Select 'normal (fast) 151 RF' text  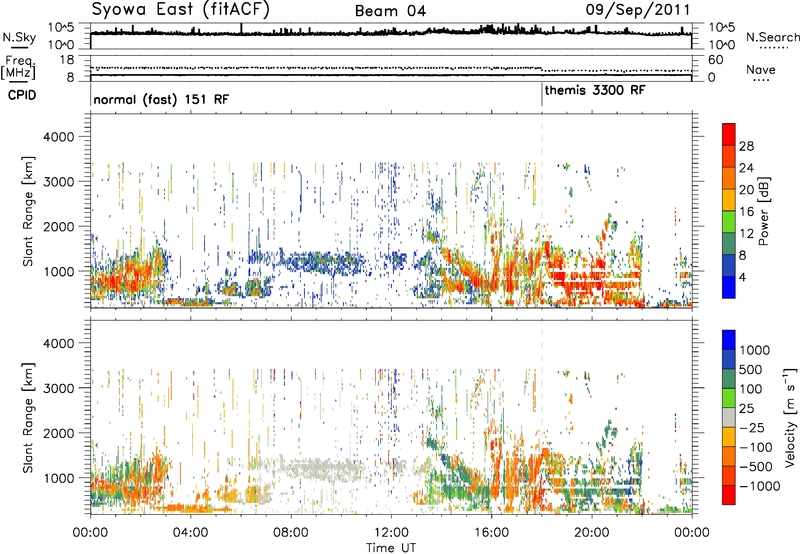161,99
